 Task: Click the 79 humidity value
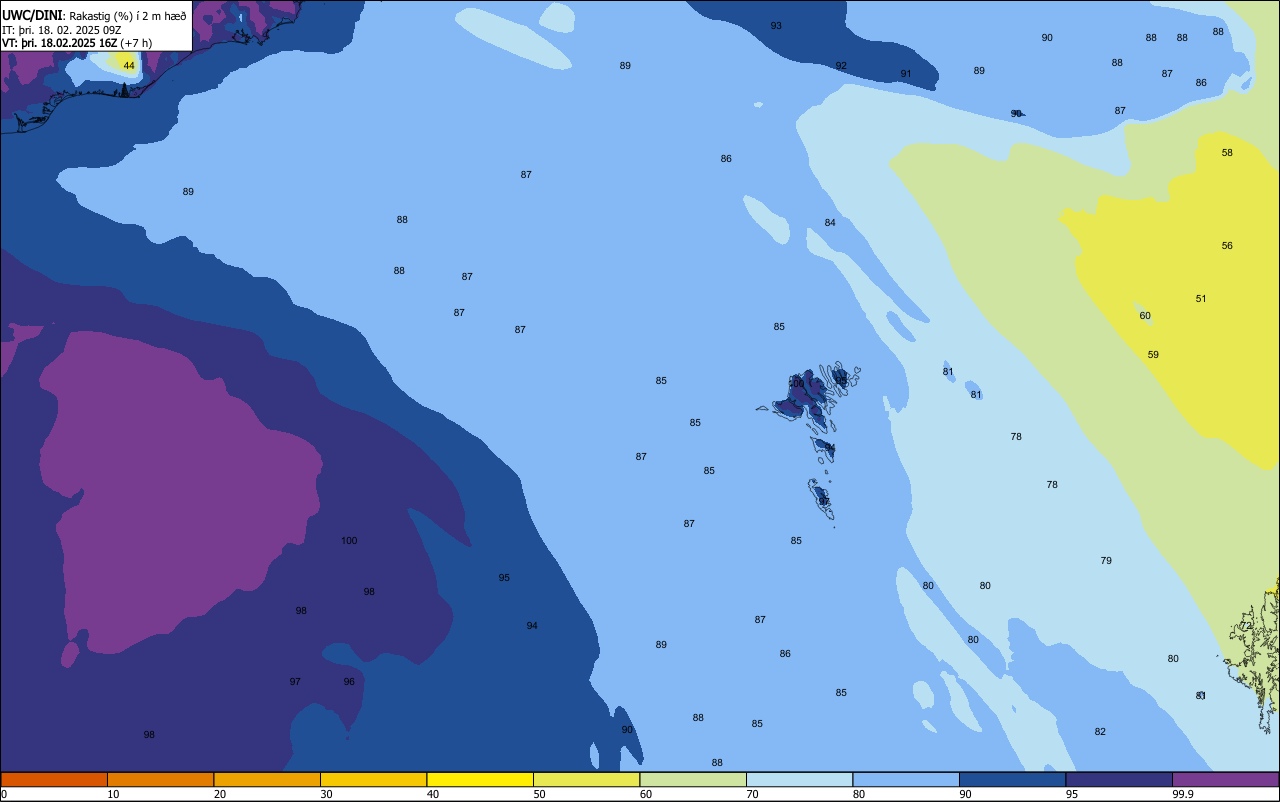pos(1106,560)
